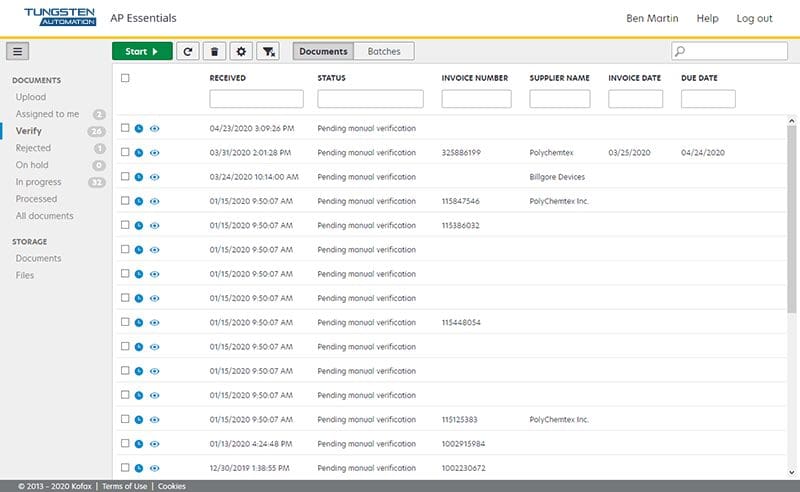
Task: Open the Help link
Action: click(x=707, y=18)
